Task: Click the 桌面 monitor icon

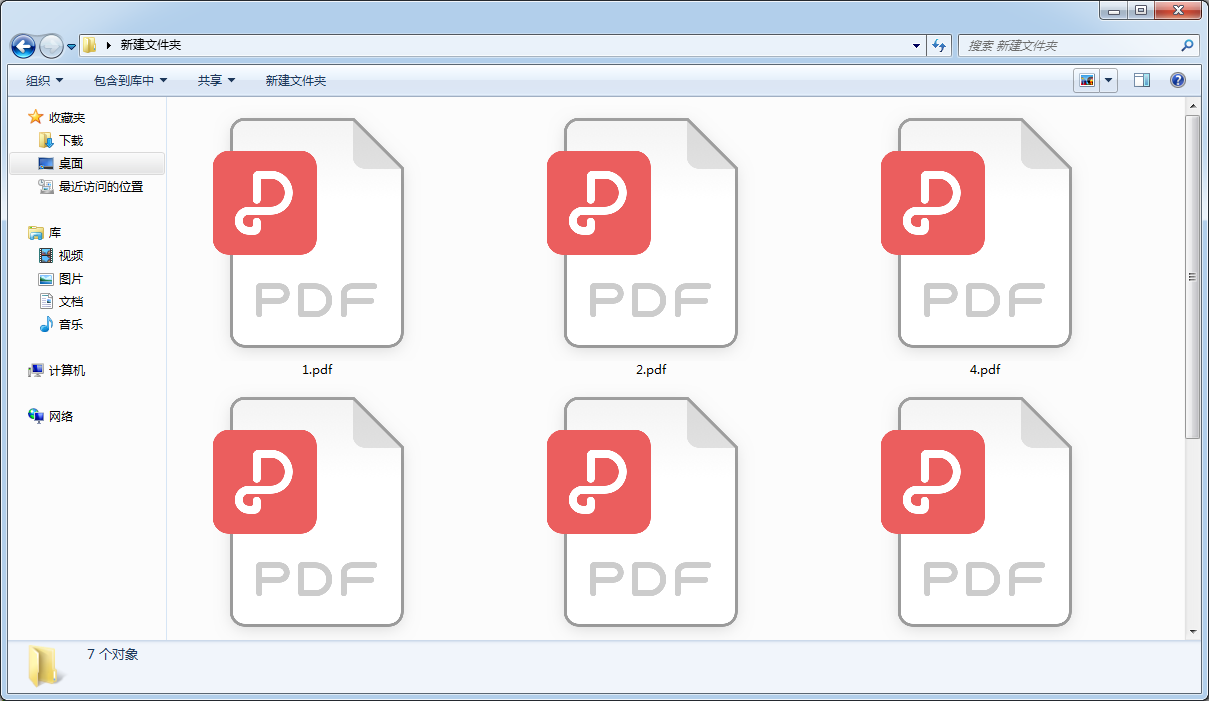Action: [x=46, y=163]
